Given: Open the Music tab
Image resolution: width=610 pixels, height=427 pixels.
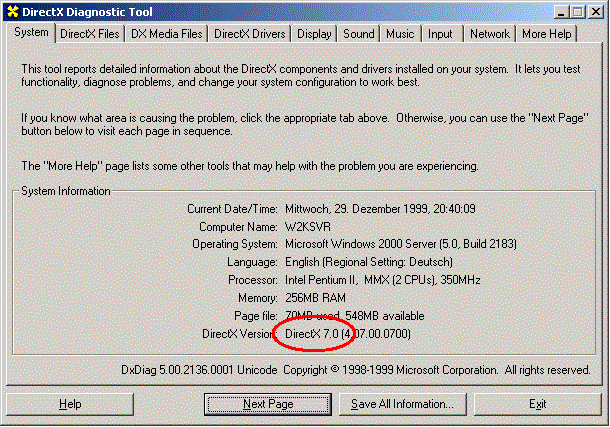Looking at the screenshot, I should tap(400, 34).
